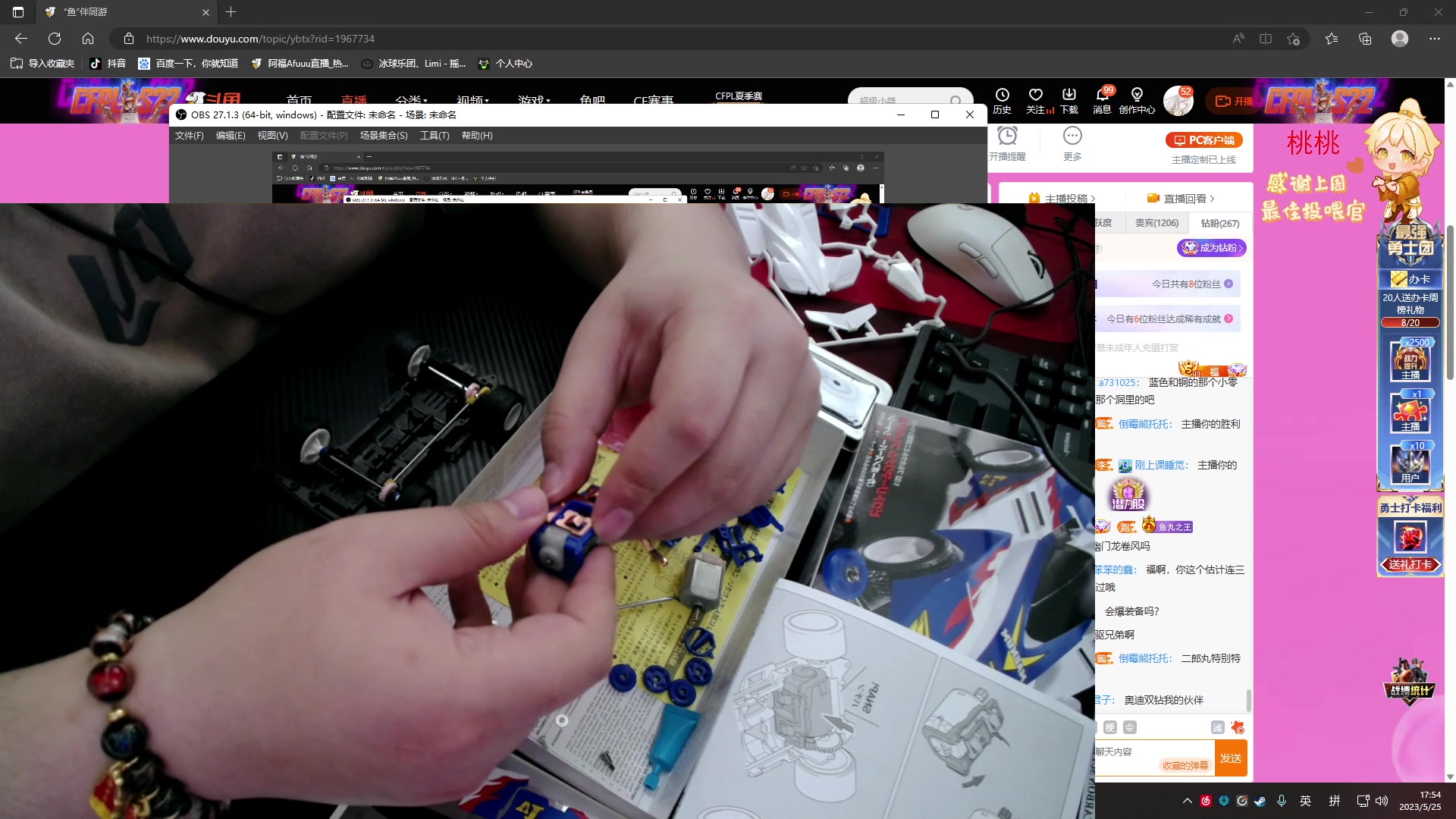
Task: Open the 导入收藏夹 import favorites bookmark
Action: click(x=42, y=64)
